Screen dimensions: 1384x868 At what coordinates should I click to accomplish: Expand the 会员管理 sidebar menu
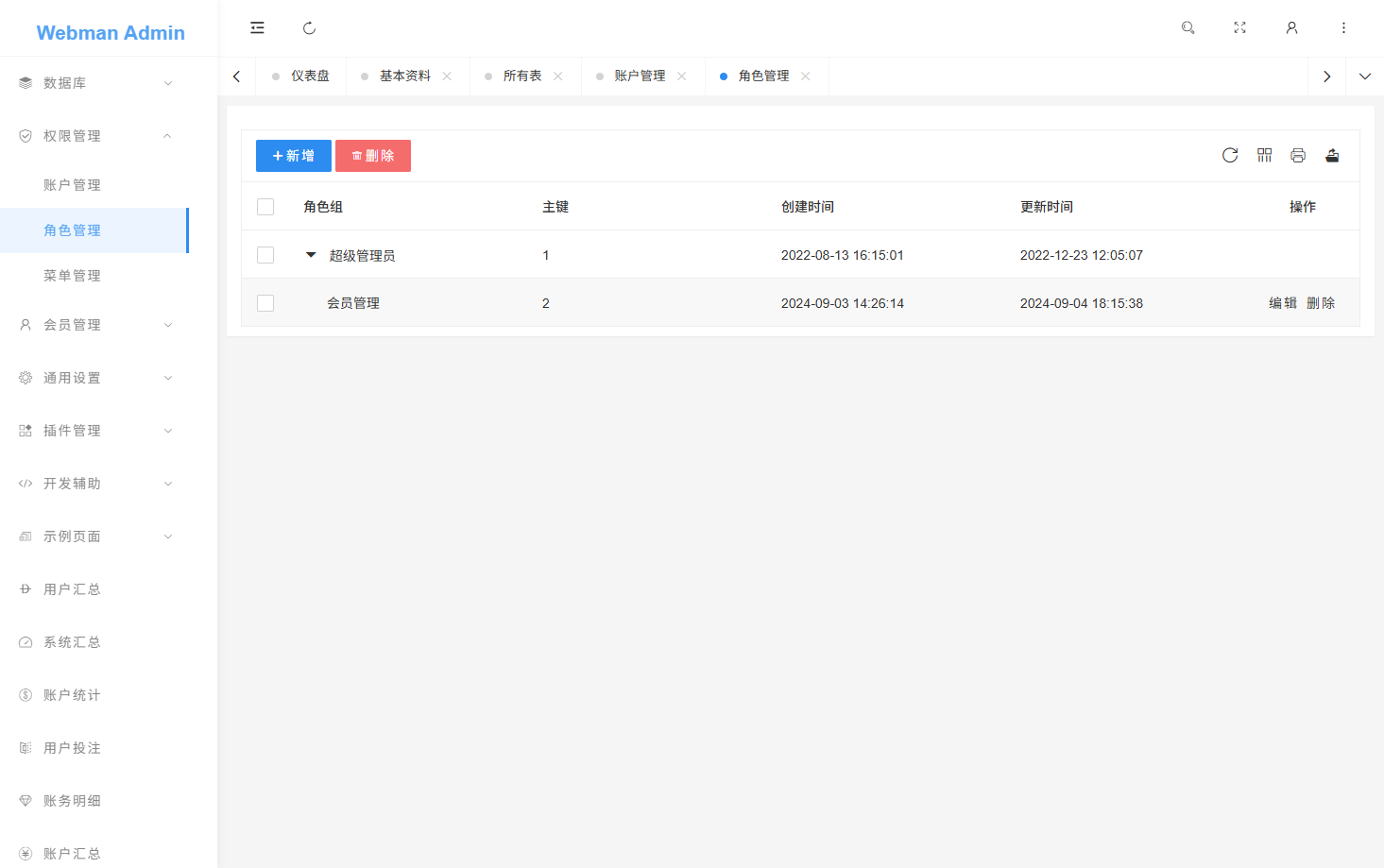point(71,324)
